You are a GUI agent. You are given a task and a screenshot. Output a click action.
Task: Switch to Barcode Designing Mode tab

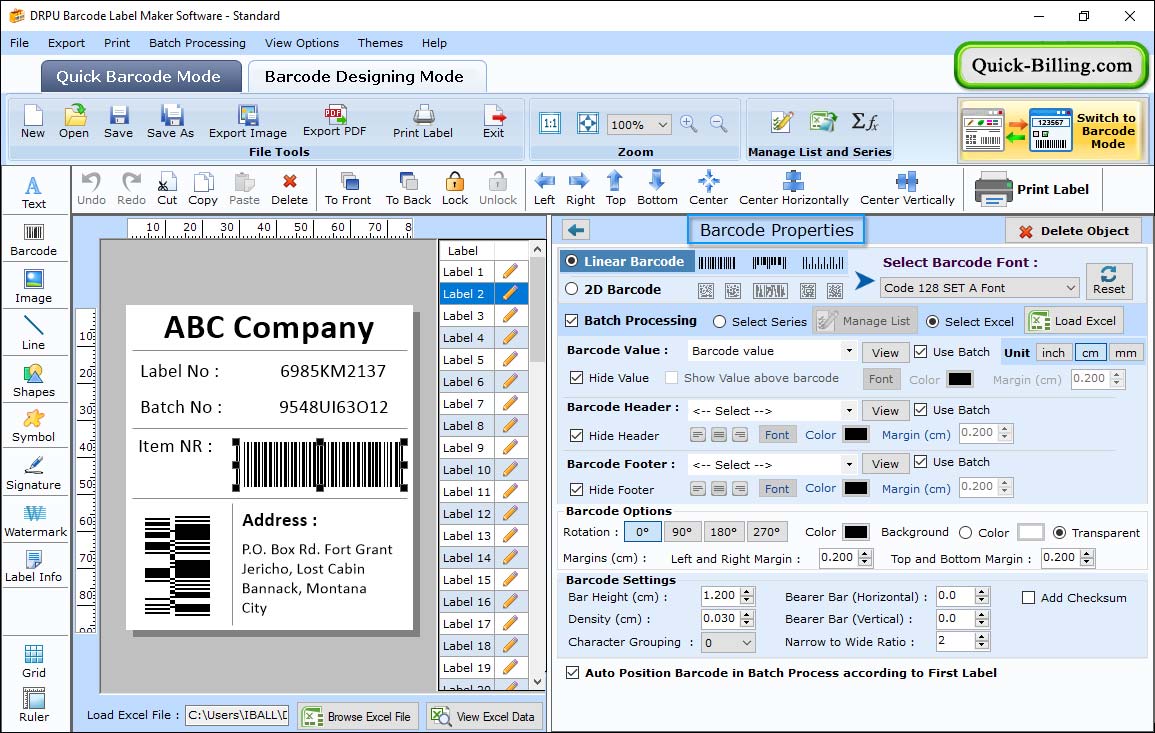(365, 77)
